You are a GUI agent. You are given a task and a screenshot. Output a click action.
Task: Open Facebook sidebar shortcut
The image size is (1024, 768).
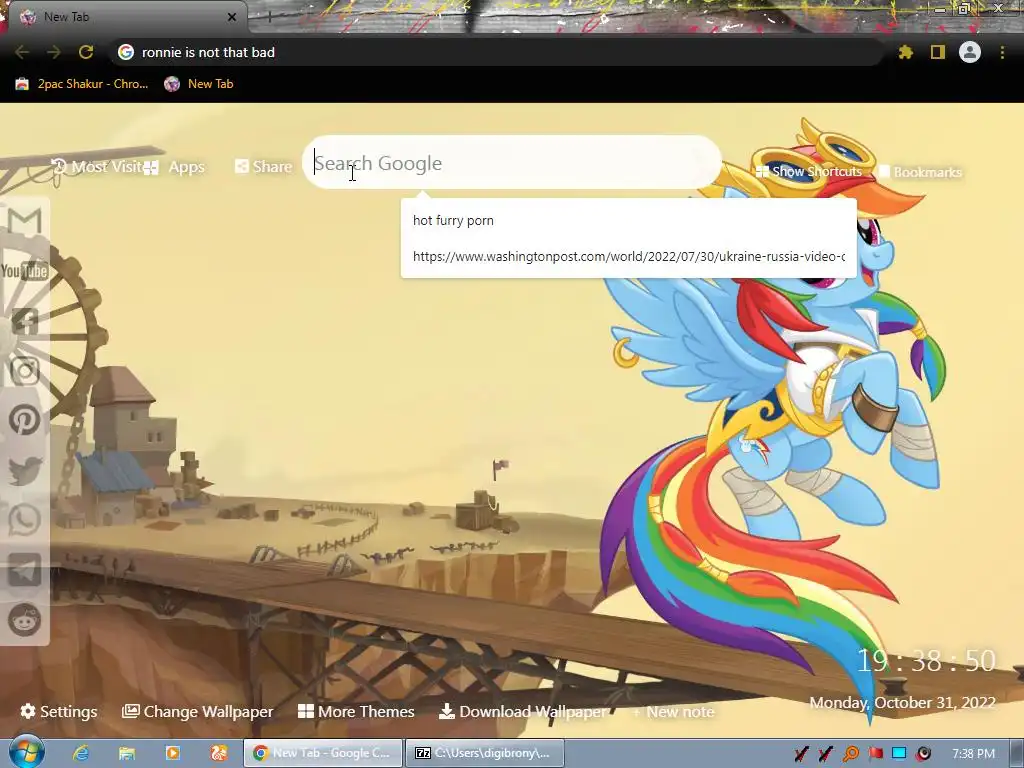pos(25,321)
